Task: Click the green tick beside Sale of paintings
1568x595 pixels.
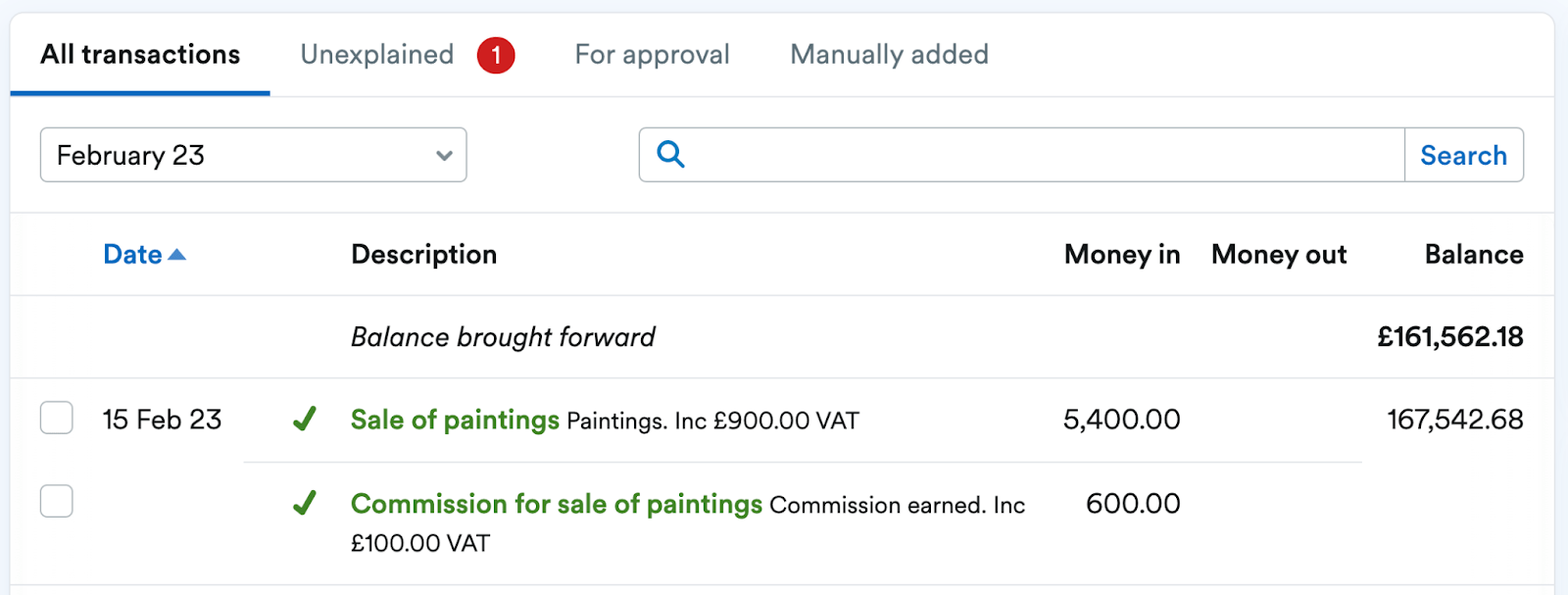Action: (x=305, y=420)
